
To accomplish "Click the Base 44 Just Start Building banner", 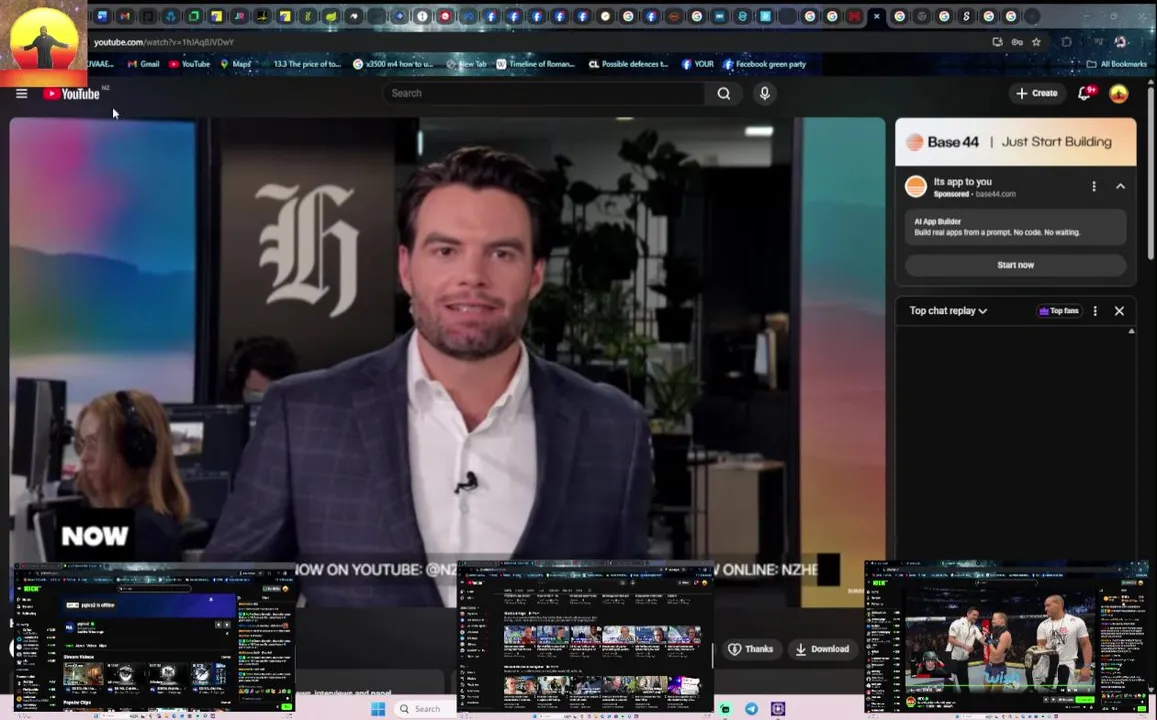I will pos(1015,142).
